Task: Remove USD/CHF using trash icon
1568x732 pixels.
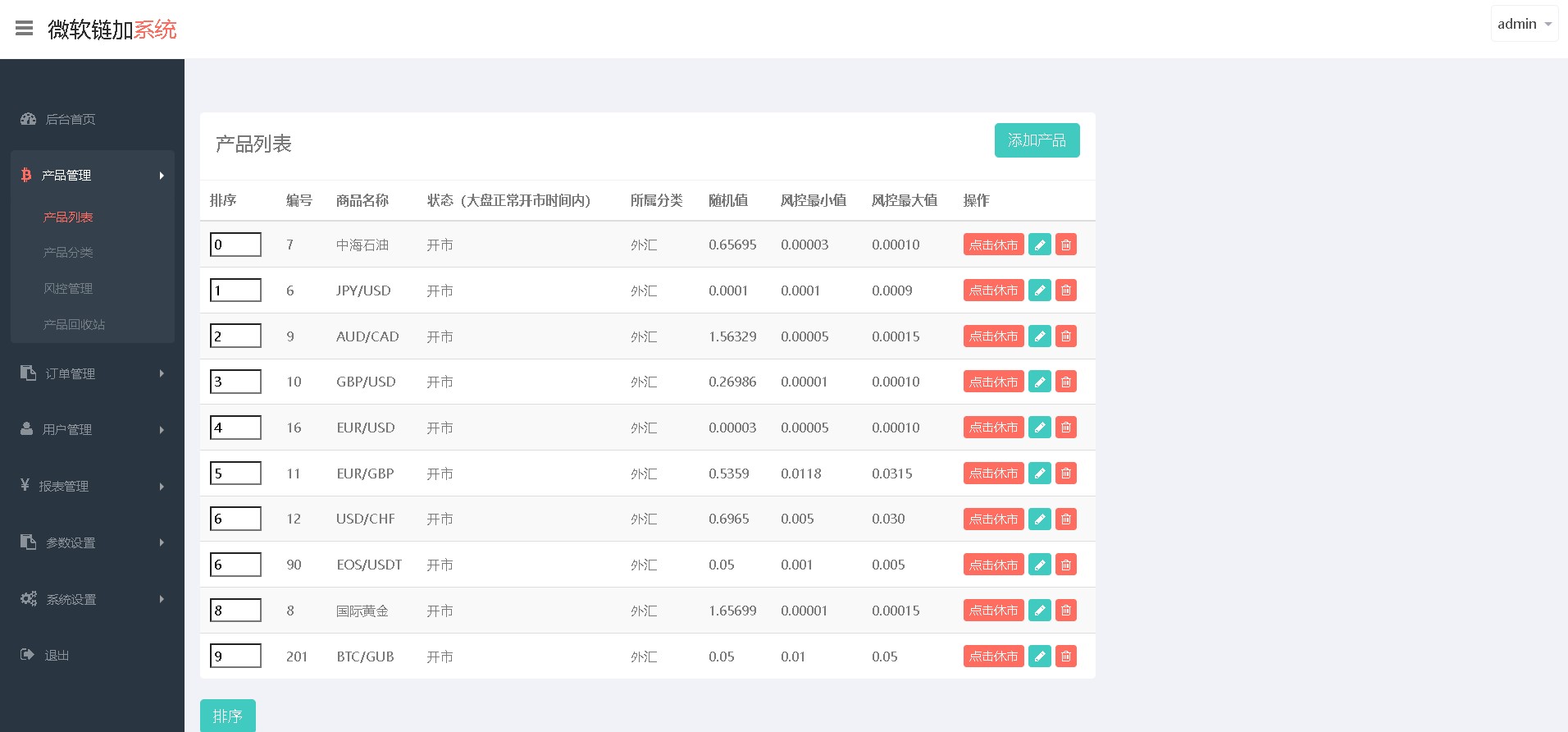Action: (1065, 519)
